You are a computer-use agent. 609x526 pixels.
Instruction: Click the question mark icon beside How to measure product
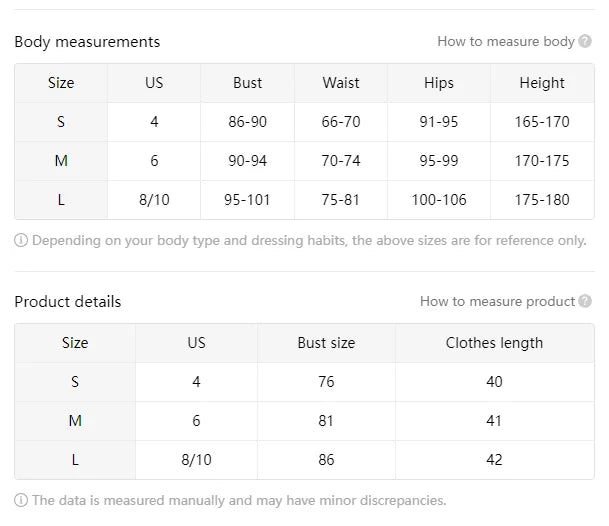click(x=587, y=301)
